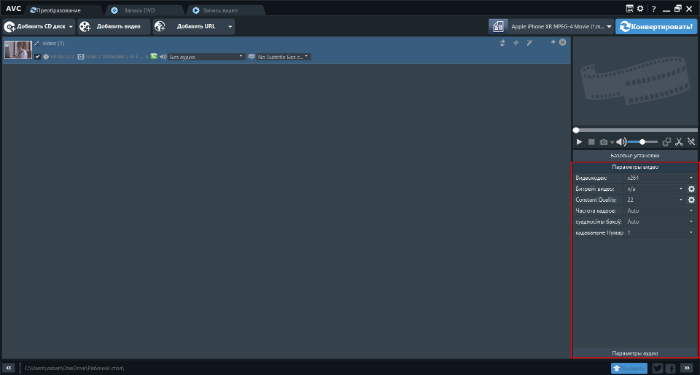Open the Битрейт видео n/a dropdown
The height and width of the screenshot is (375, 700).
coord(655,189)
